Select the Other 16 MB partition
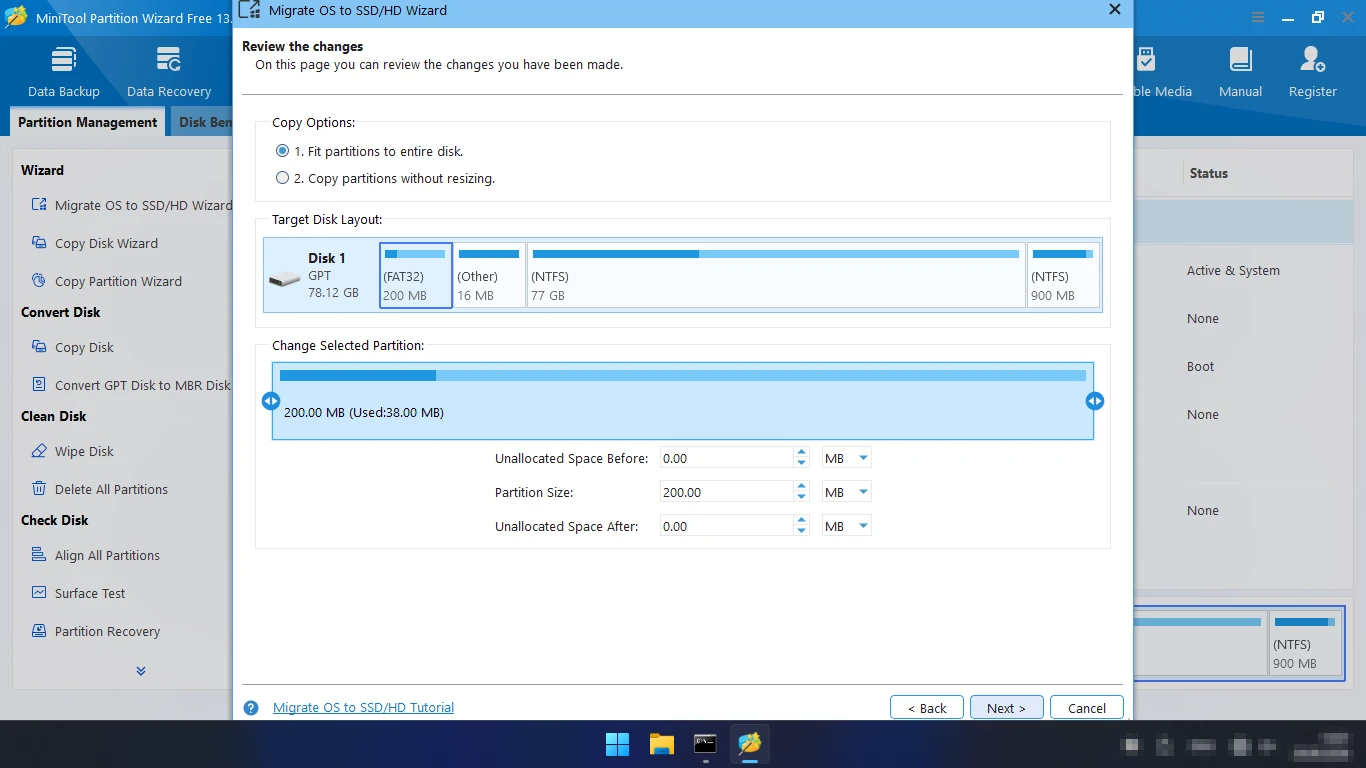Viewport: 1366px width, 768px height. coord(489,275)
